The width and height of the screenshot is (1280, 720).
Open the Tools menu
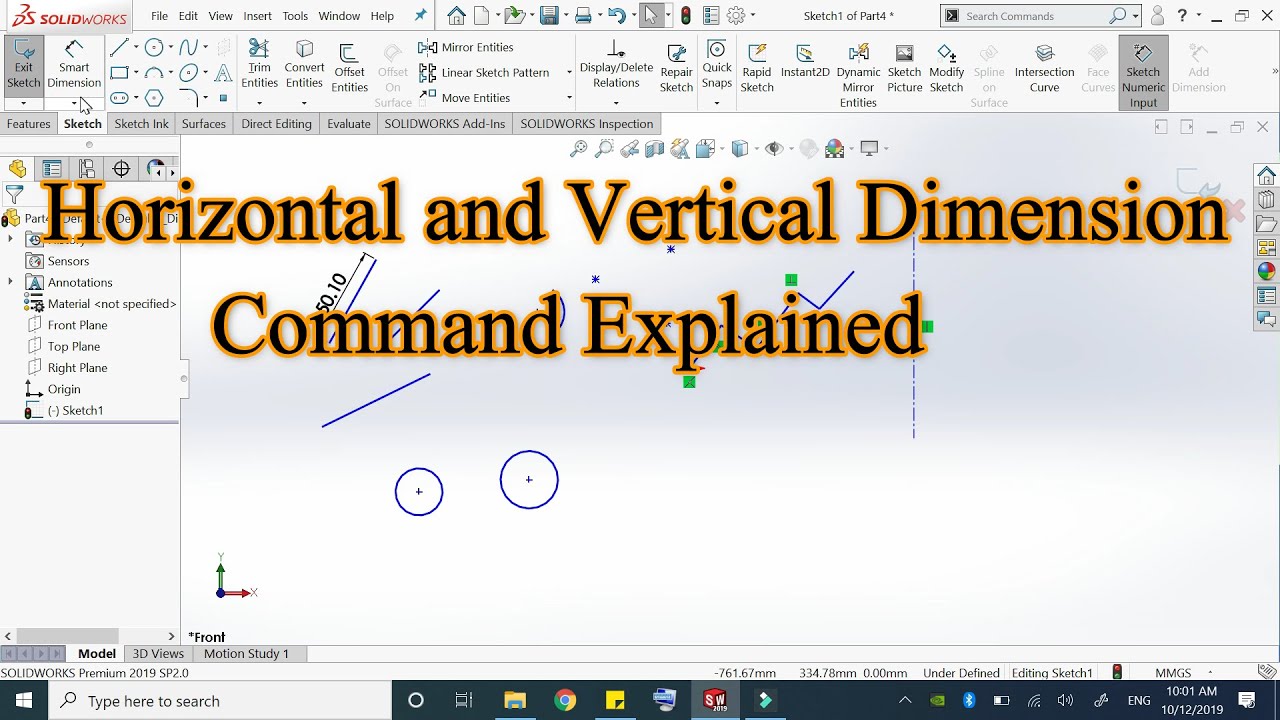[x=295, y=16]
